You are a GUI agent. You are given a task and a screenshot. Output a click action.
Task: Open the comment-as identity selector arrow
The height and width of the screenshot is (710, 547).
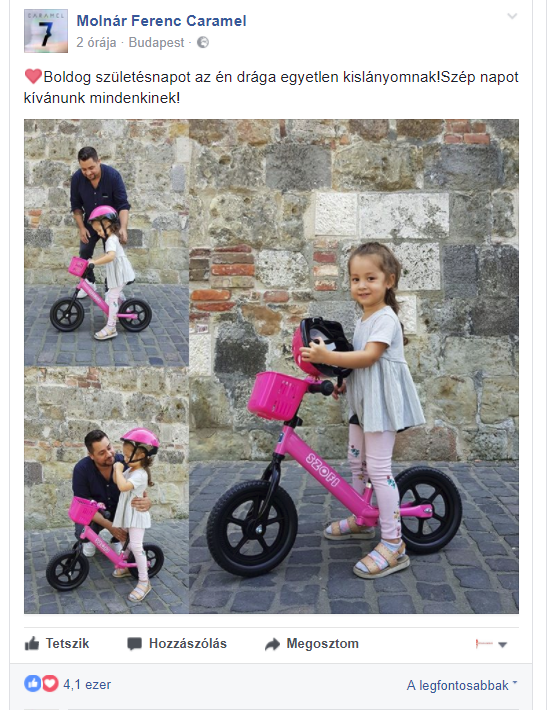point(502,644)
